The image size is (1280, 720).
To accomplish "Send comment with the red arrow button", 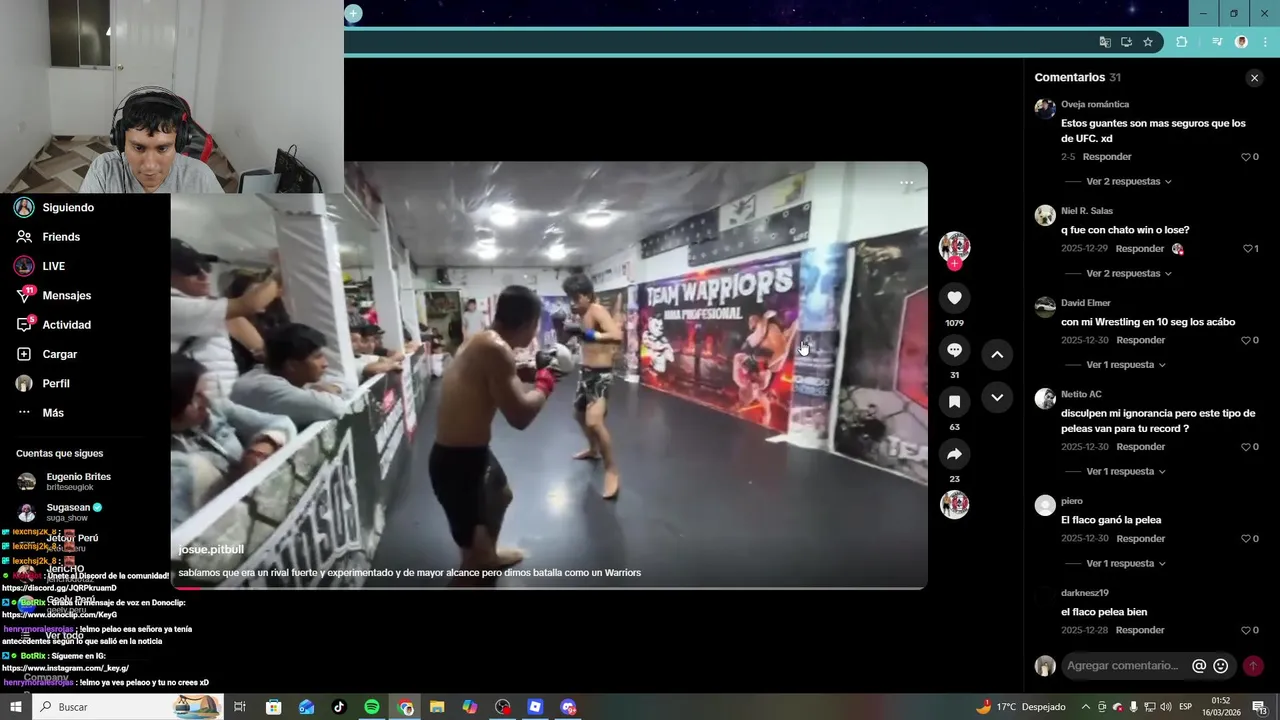I will 1253,666.
